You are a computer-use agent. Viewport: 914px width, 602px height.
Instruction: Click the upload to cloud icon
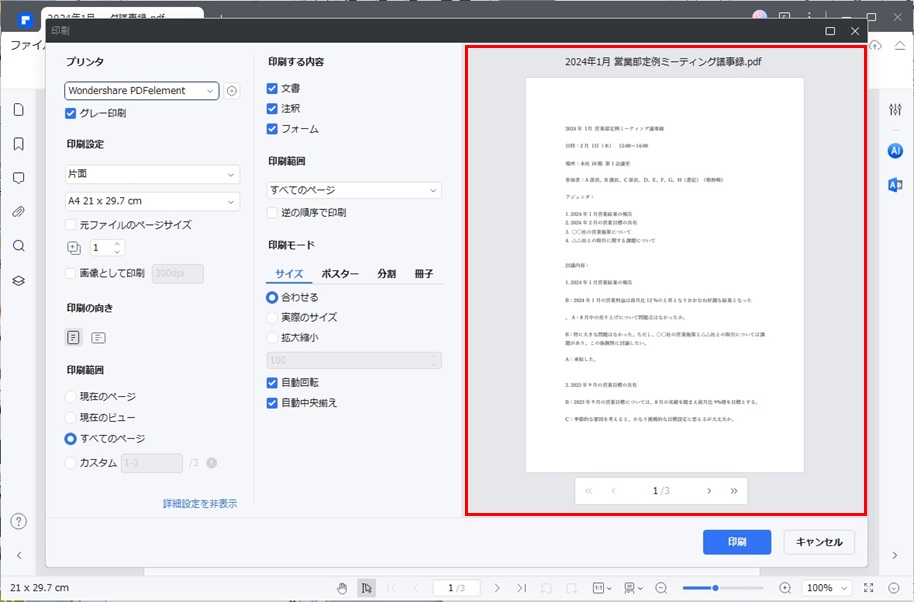point(876,45)
